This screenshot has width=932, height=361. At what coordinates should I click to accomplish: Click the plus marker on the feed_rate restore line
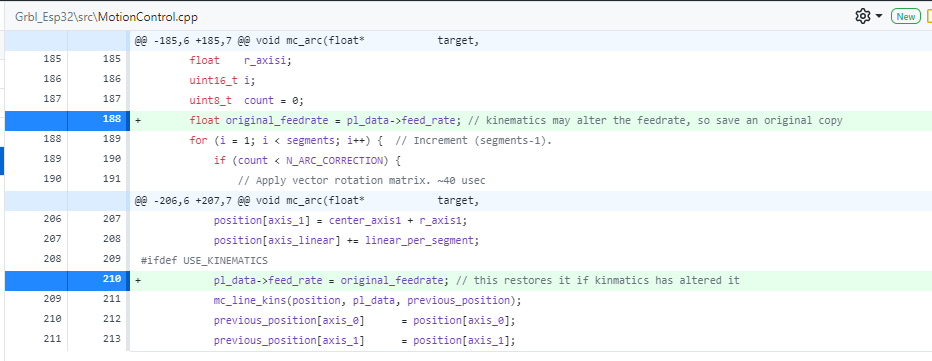click(x=138, y=280)
